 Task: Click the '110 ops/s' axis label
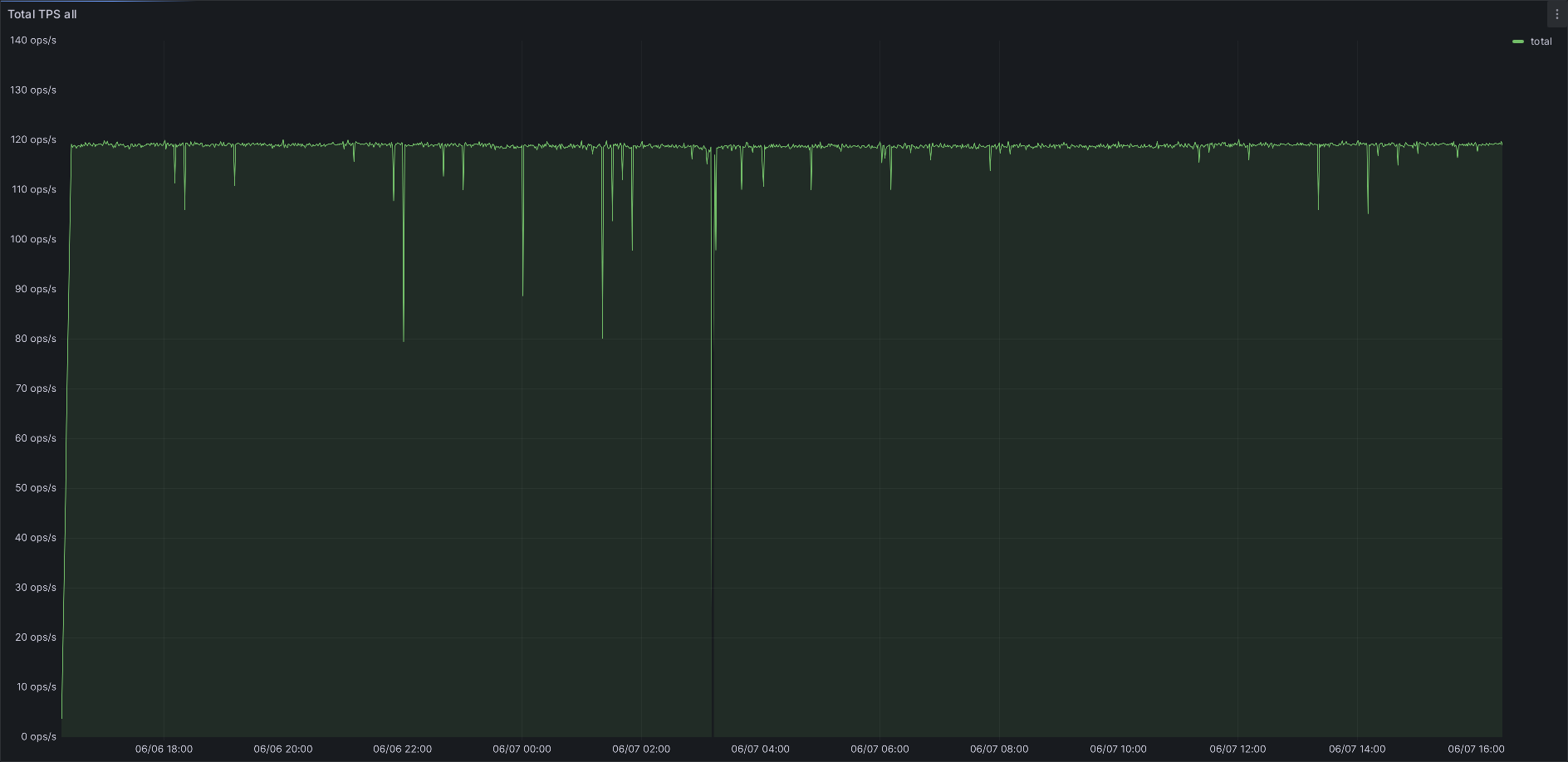coord(33,189)
